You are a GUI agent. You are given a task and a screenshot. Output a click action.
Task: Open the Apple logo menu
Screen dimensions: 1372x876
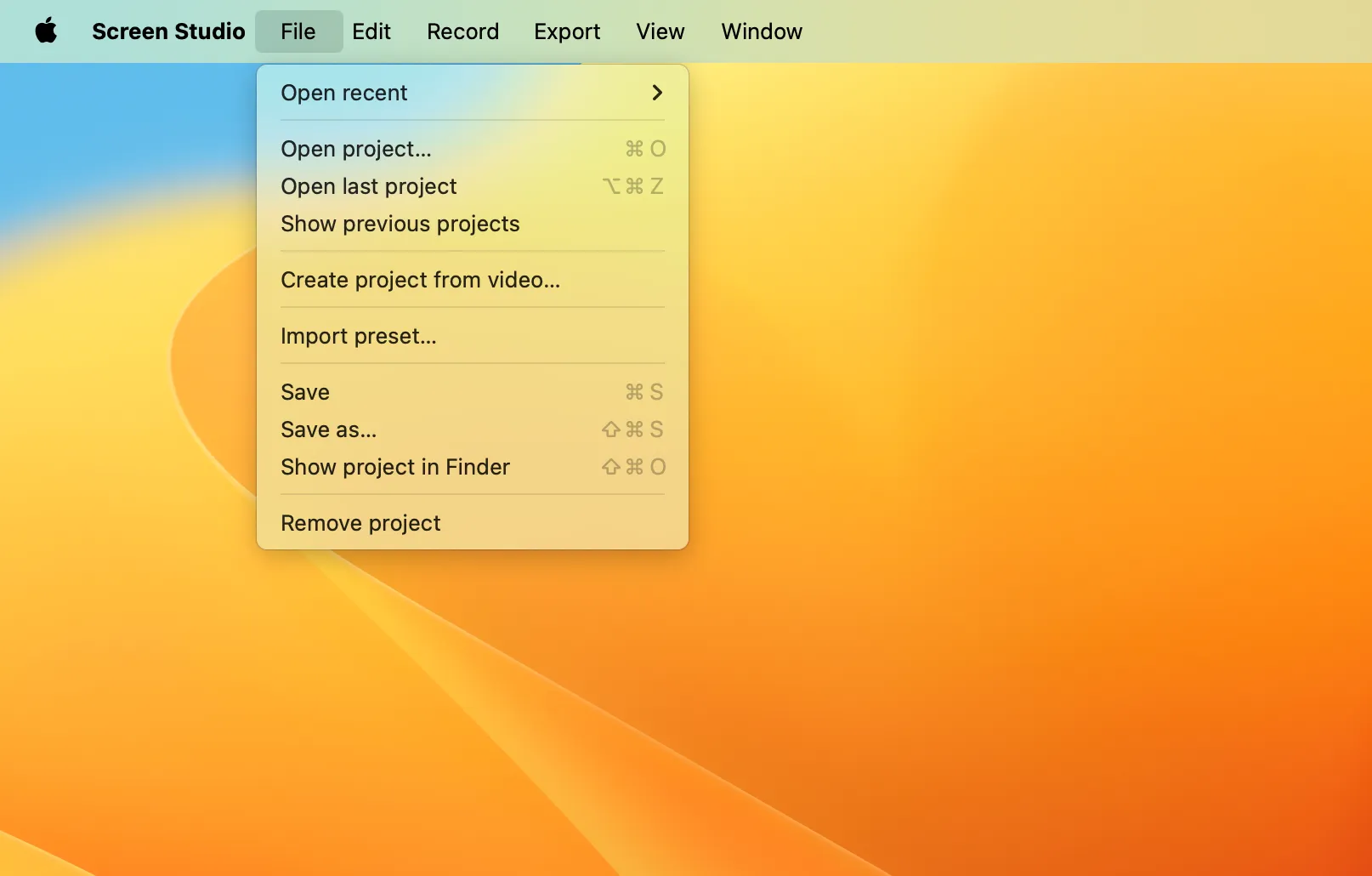point(46,31)
